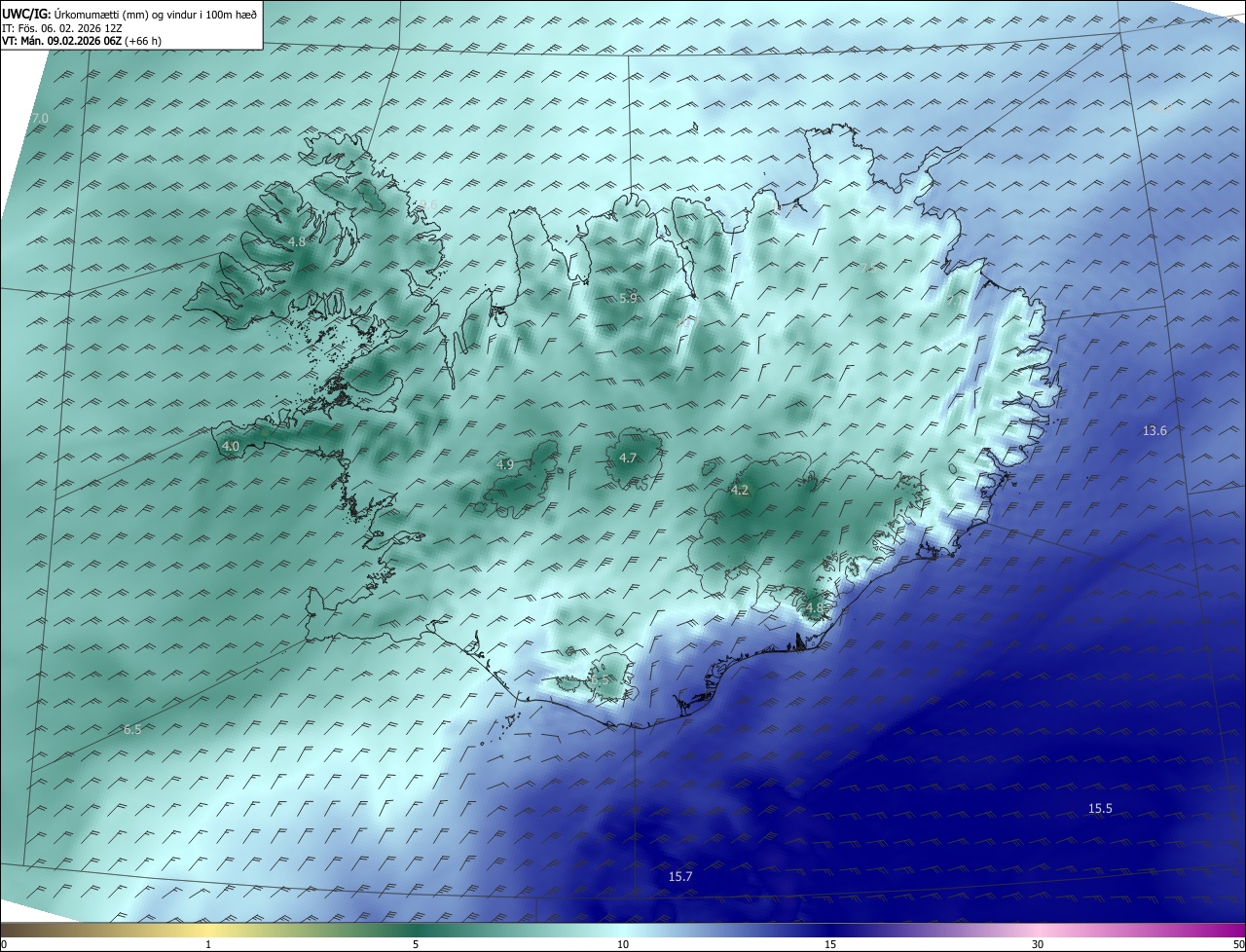This screenshot has height=952, width=1246.
Task: Select the 7.0 value in the upper-left ocean
Action: click(40, 118)
